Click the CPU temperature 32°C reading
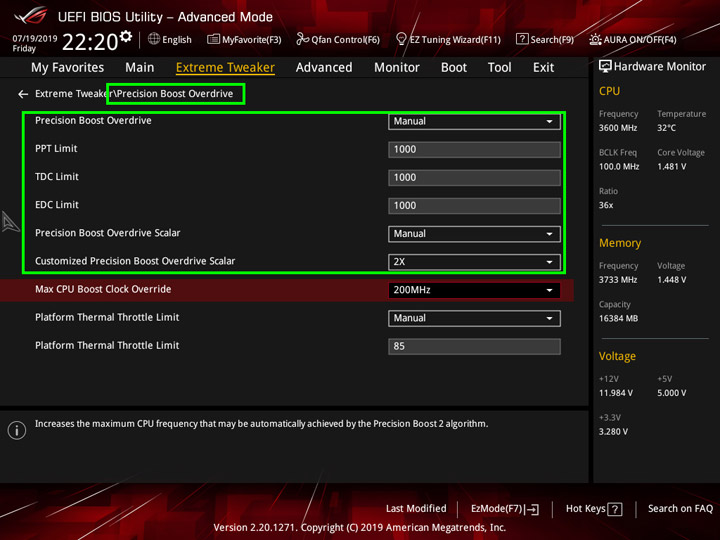This screenshot has height=540, width=720. click(666, 128)
